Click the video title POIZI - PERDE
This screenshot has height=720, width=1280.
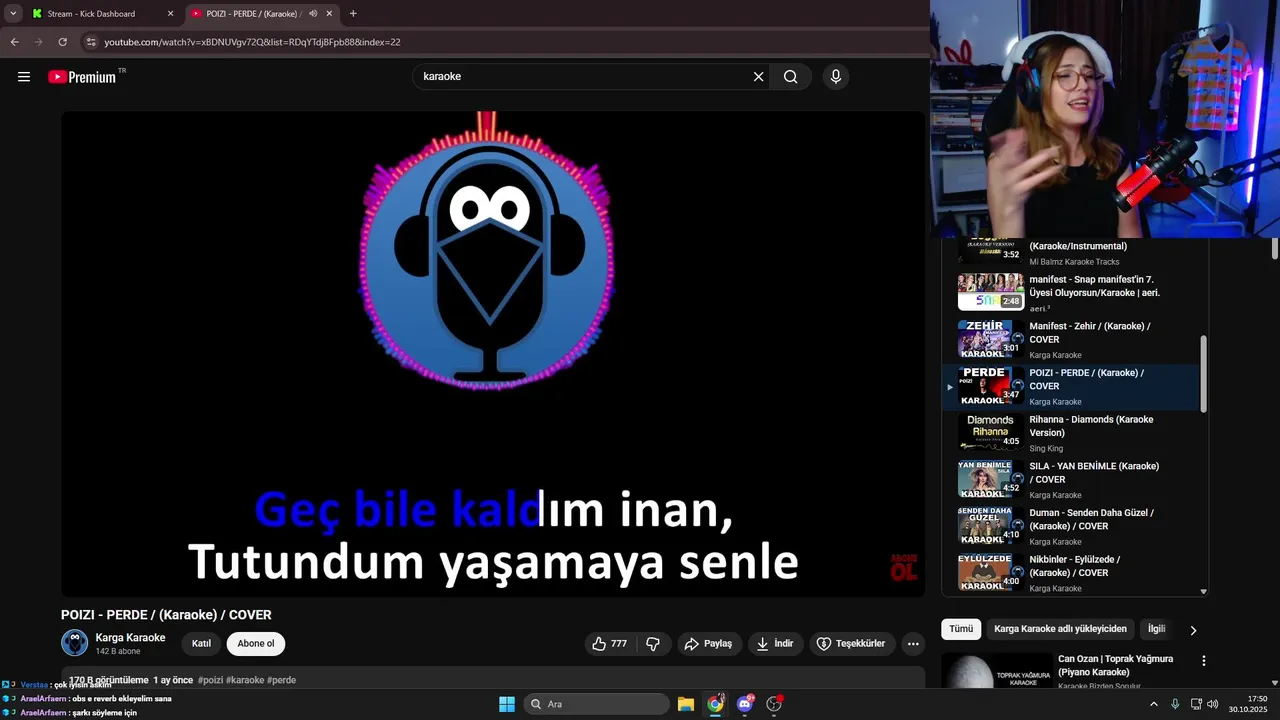166,615
